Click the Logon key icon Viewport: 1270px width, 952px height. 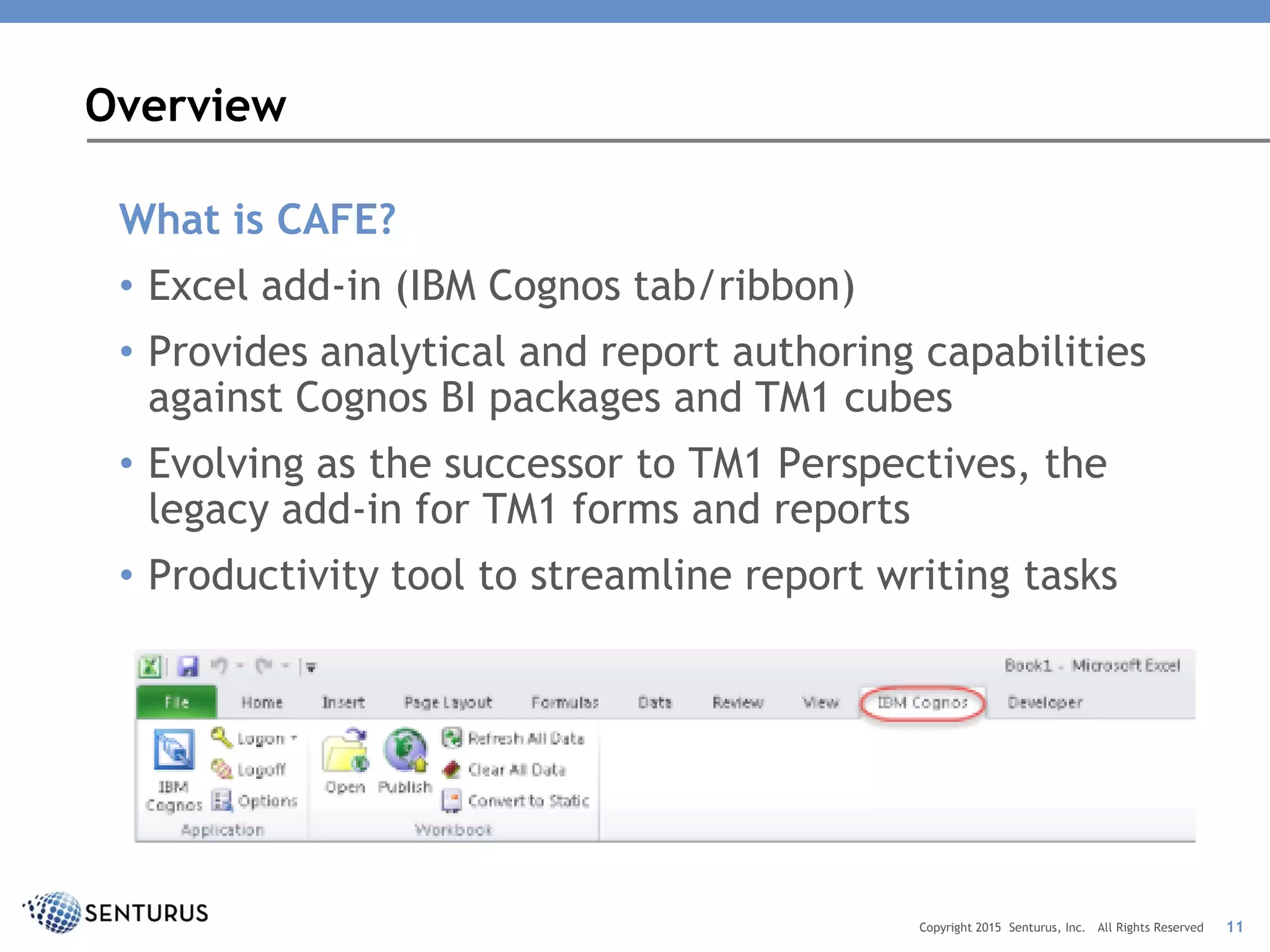pyautogui.click(x=221, y=738)
